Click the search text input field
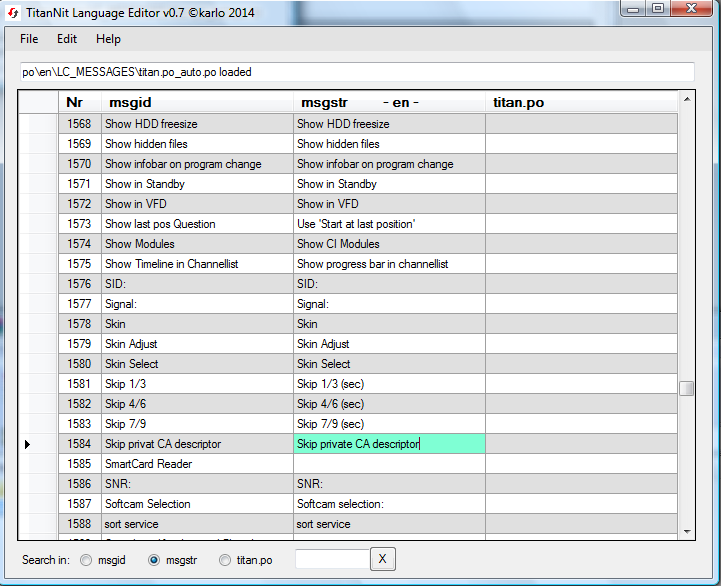The image size is (721, 586). click(x=332, y=560)
